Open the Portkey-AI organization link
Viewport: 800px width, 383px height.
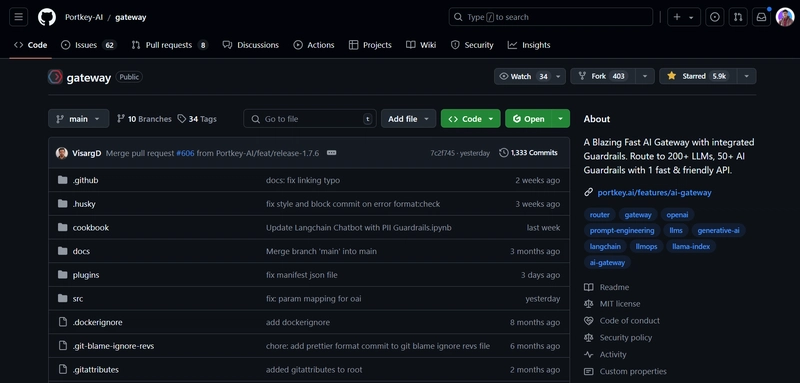click(x=84, y=17)
